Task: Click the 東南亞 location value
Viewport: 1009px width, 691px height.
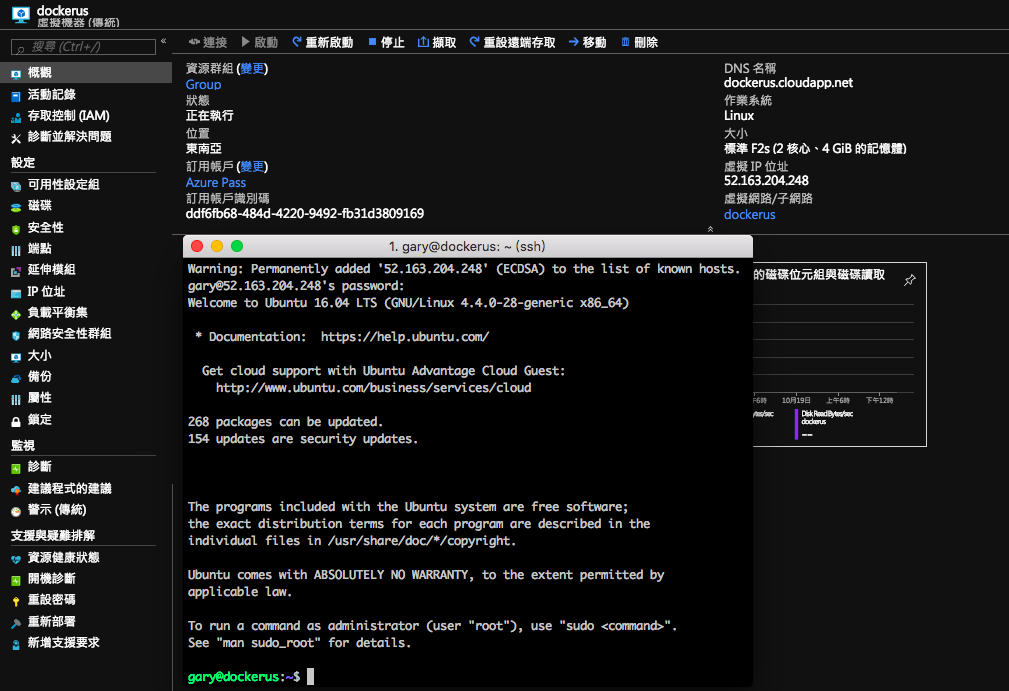Action: coord(203,149)
